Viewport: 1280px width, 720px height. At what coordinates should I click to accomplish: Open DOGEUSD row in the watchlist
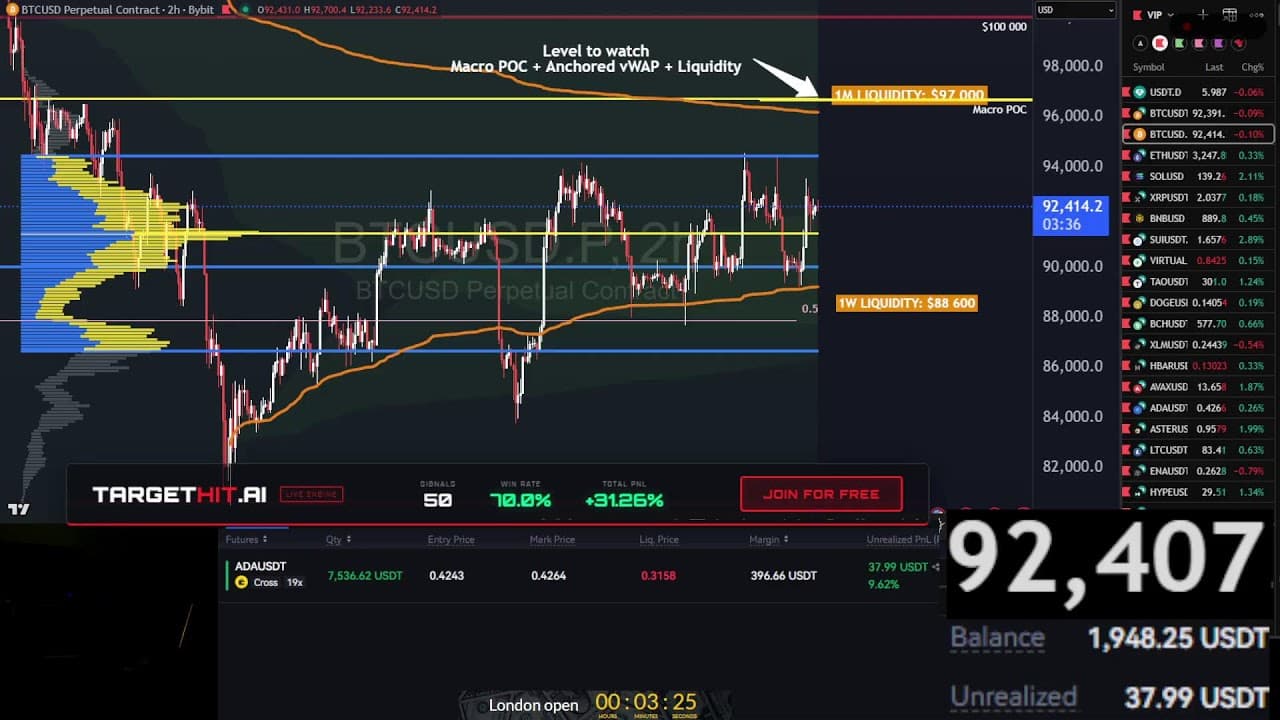[x=1199, y=303]
